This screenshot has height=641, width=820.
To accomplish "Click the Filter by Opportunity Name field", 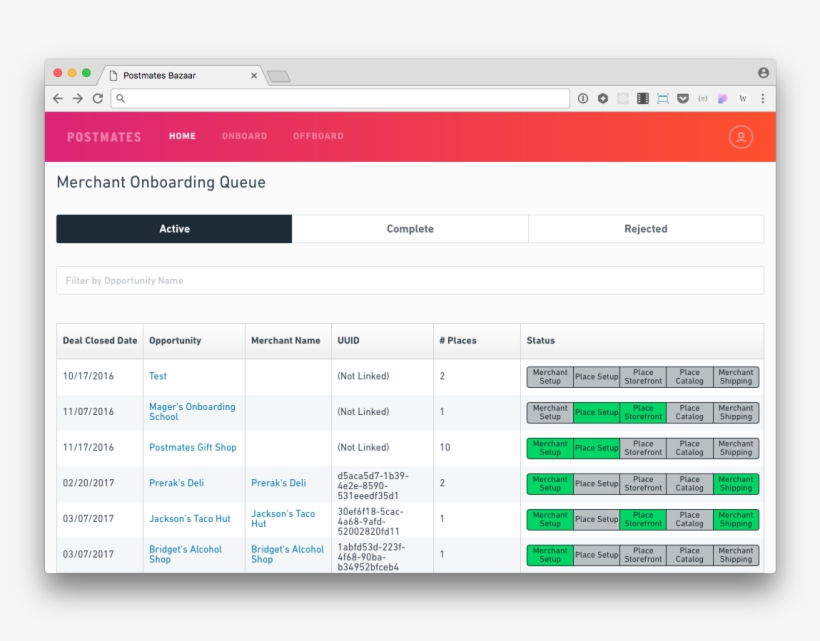I will [410, 281].
